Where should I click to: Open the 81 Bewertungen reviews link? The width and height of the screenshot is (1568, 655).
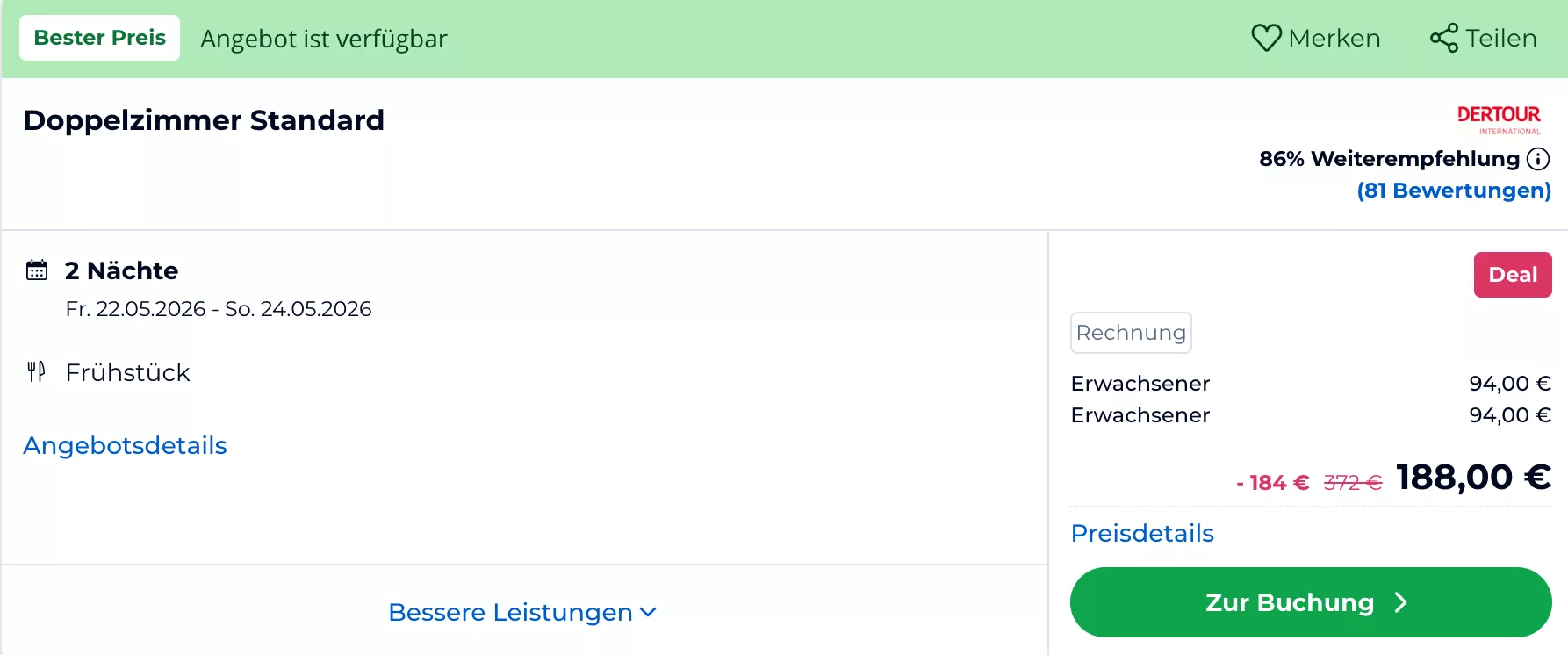tap(1454, 191)
